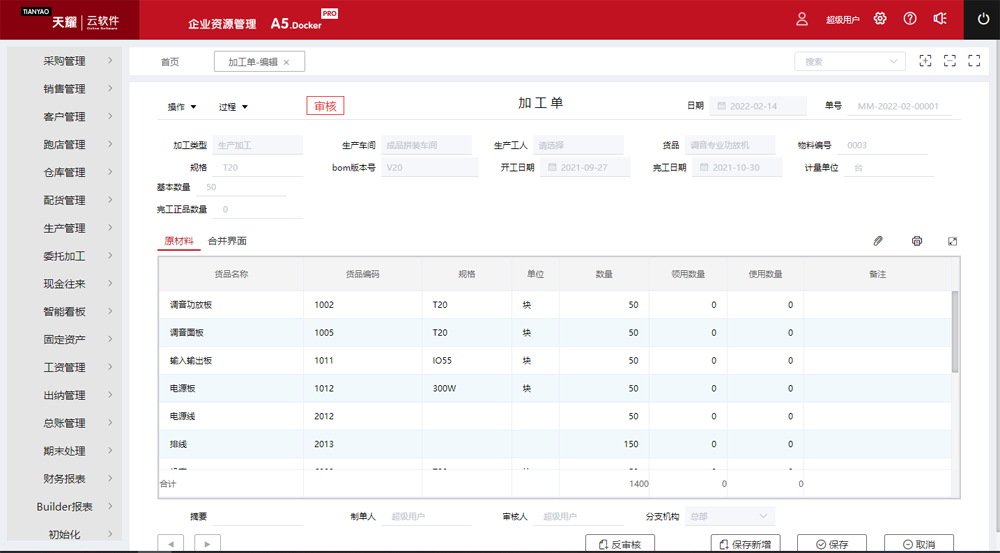Click the power logout icon
Viewport: 1000px width, 553px height.
point(983,19)
